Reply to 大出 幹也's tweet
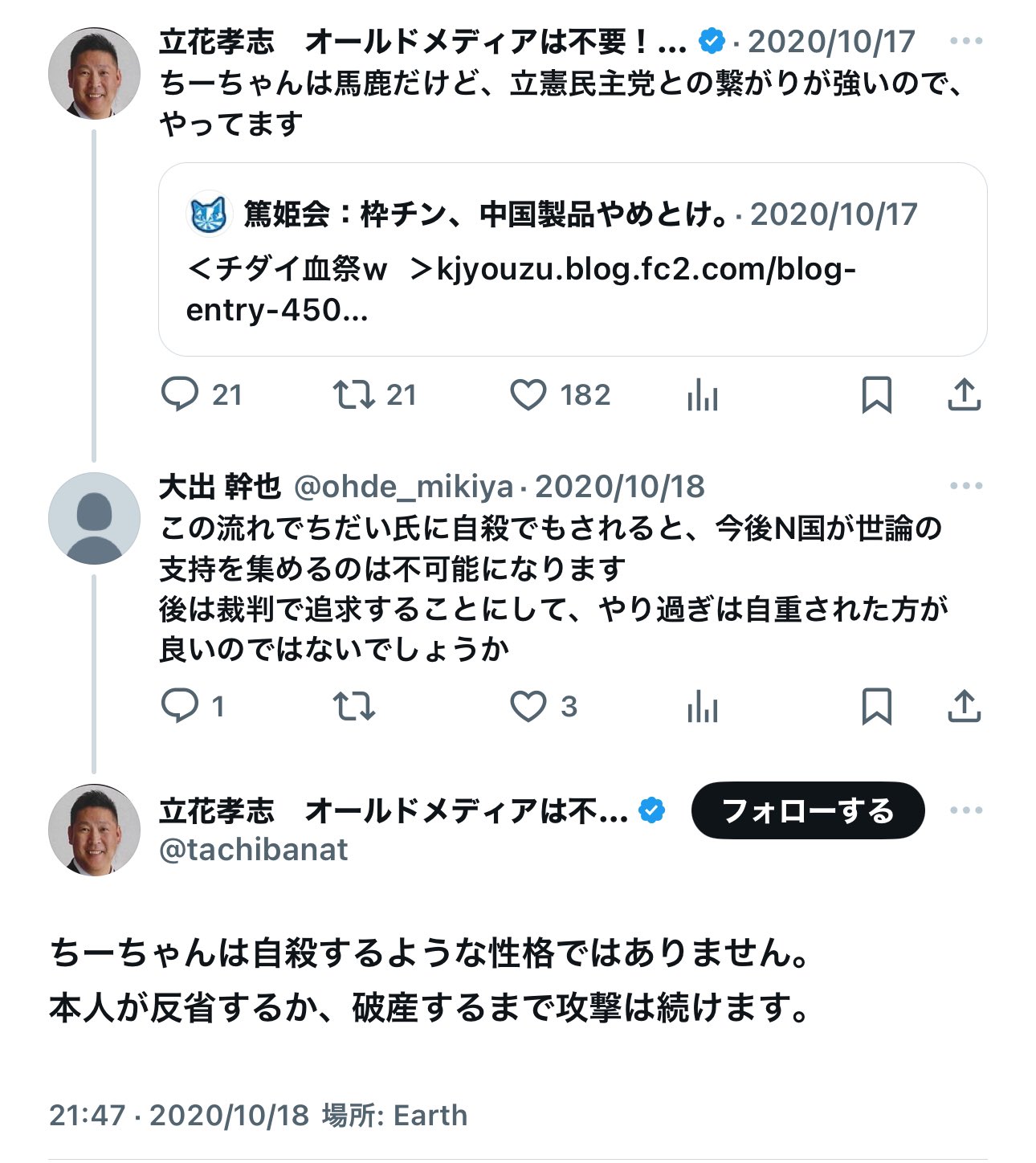 point(180,707)
